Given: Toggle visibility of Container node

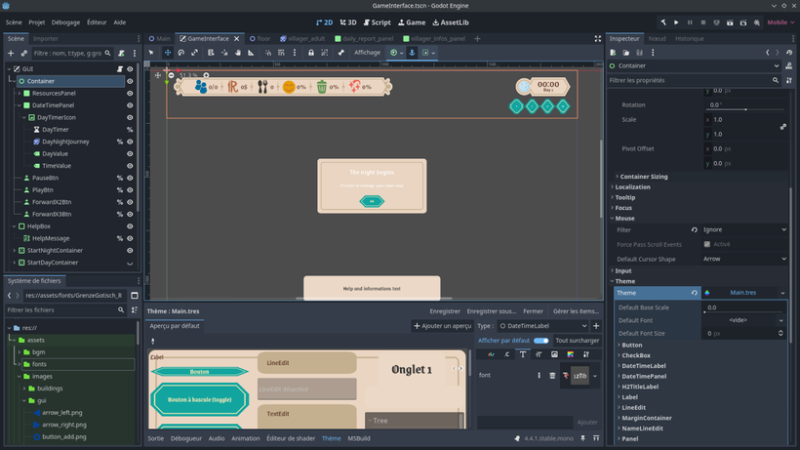Looking at the screenshot, I should (130, 81).
